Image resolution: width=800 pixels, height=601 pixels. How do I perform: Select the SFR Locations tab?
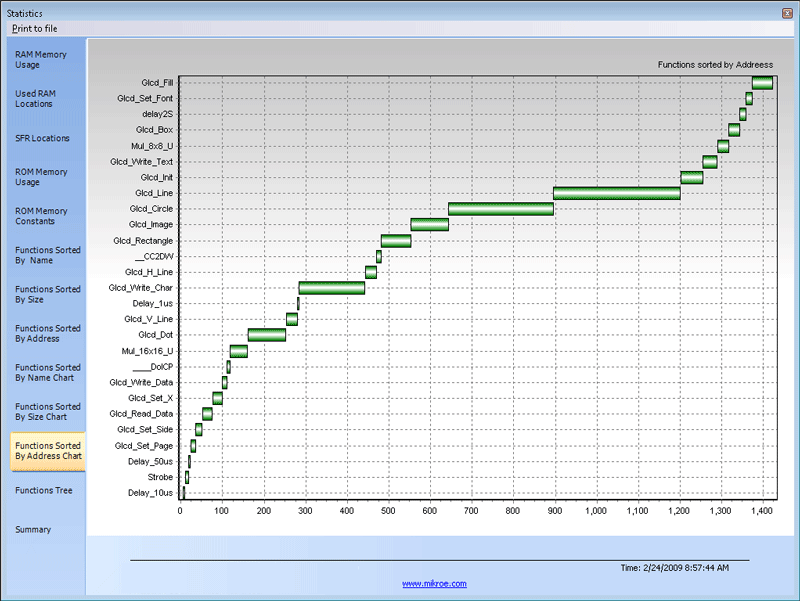(x=42, y=138)
